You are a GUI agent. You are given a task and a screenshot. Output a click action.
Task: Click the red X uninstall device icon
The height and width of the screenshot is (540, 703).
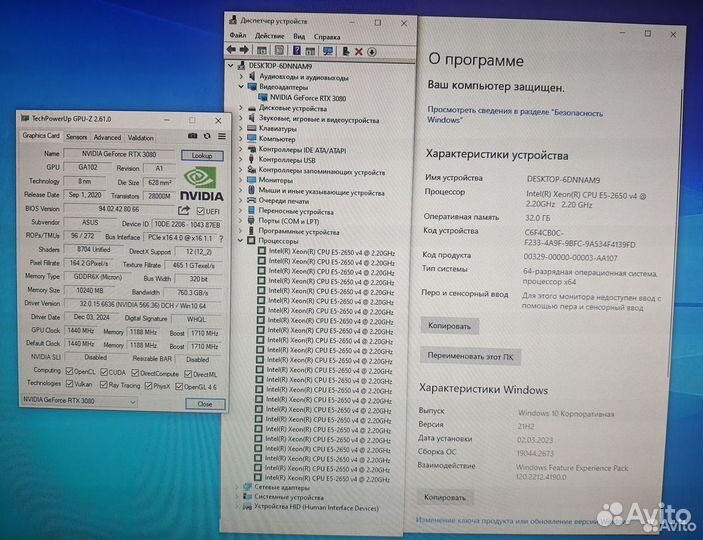pyautogui.click(x=359, y=52)
